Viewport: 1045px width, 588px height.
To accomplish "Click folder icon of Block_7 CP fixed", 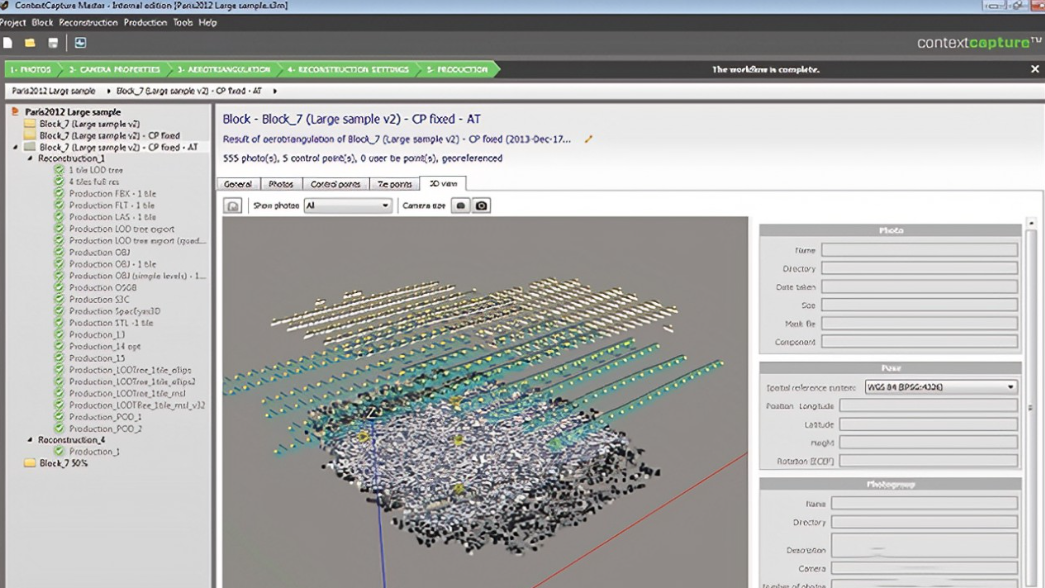I will pos(29,135).
